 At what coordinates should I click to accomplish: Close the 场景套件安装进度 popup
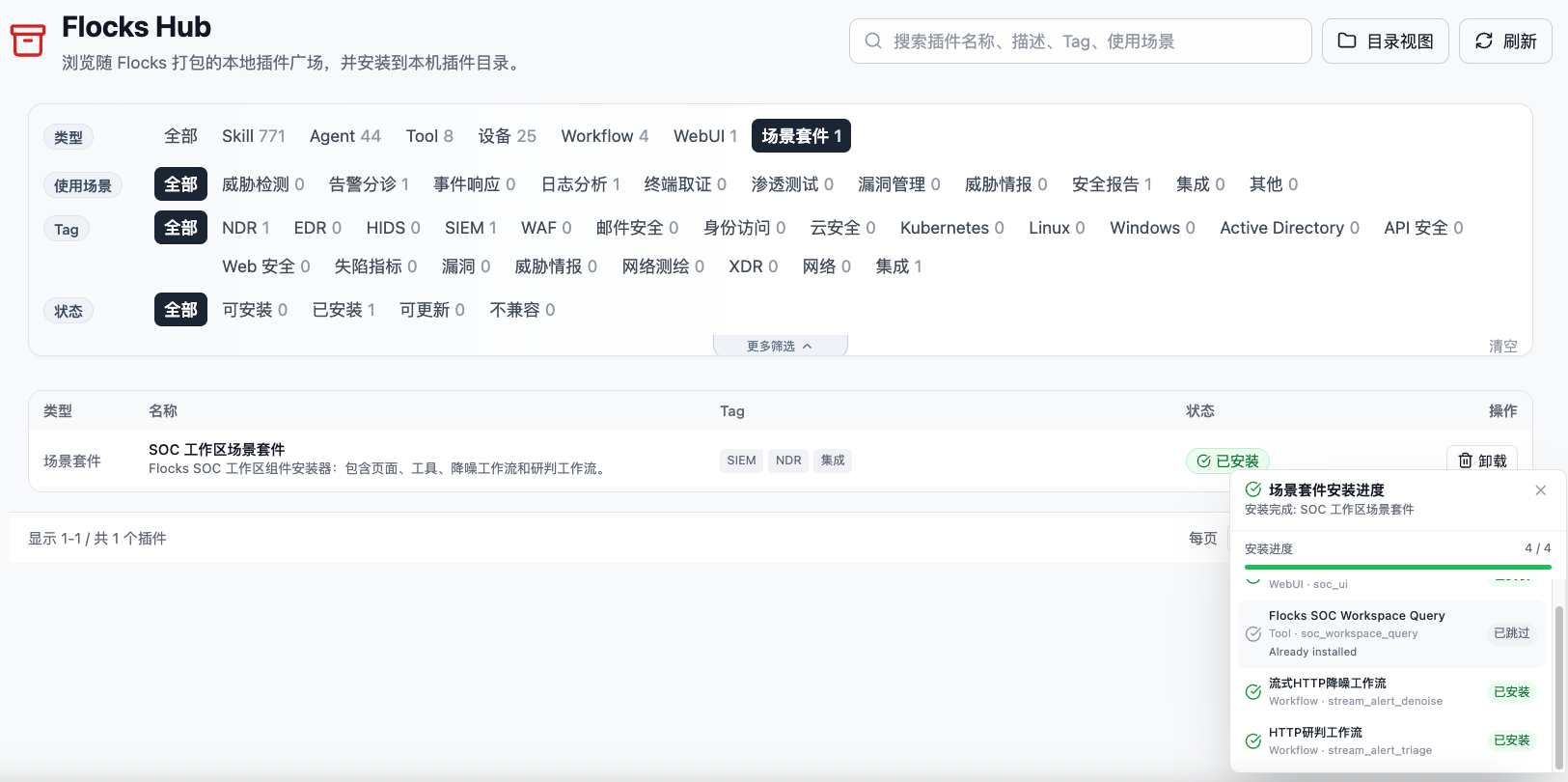click(1540, 490)
